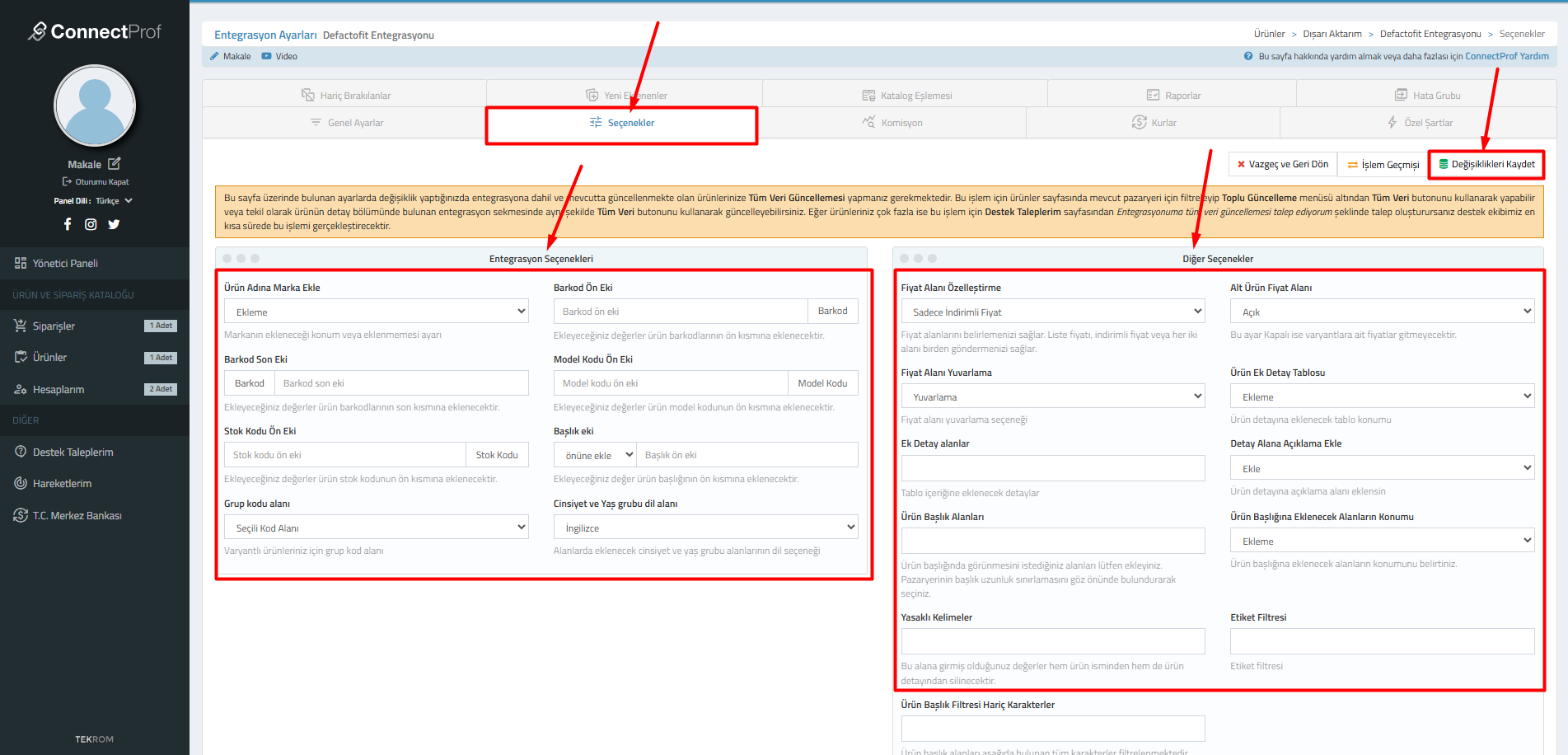Click the Video icon in header
Screen dimensions: 1568x755
(266, 57)
